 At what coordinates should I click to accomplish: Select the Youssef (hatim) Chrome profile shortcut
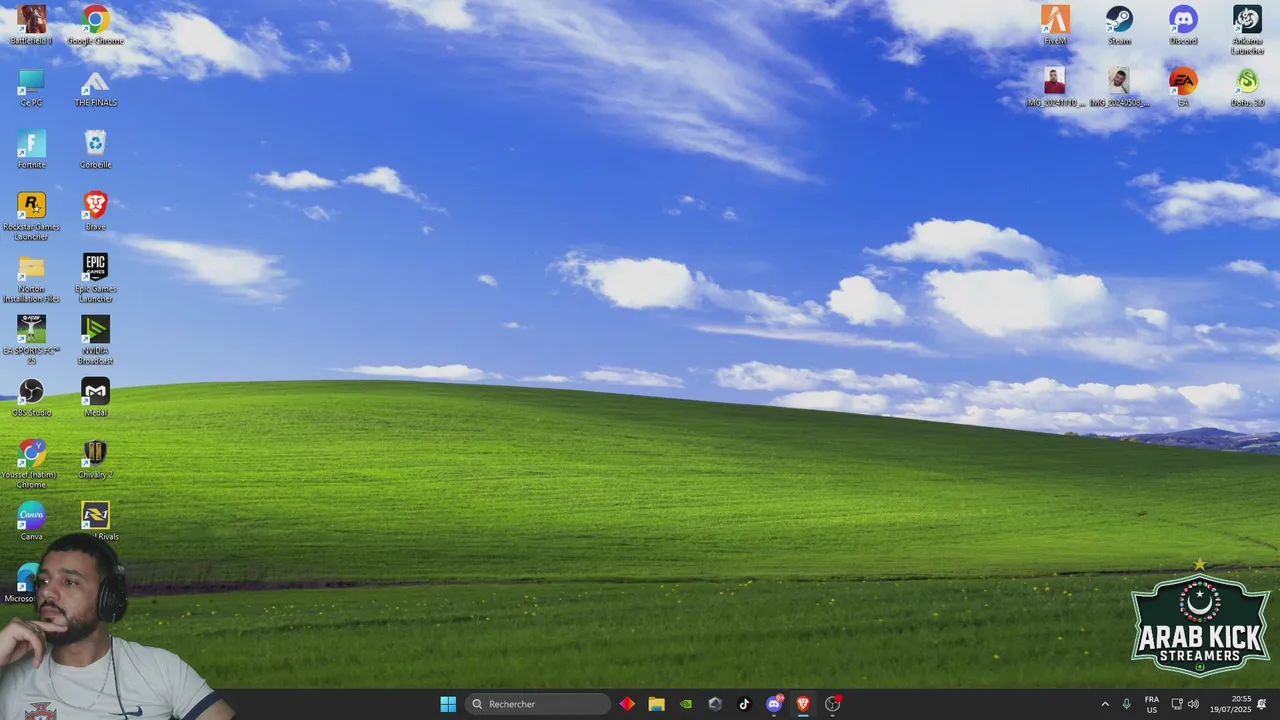(31, 464)
